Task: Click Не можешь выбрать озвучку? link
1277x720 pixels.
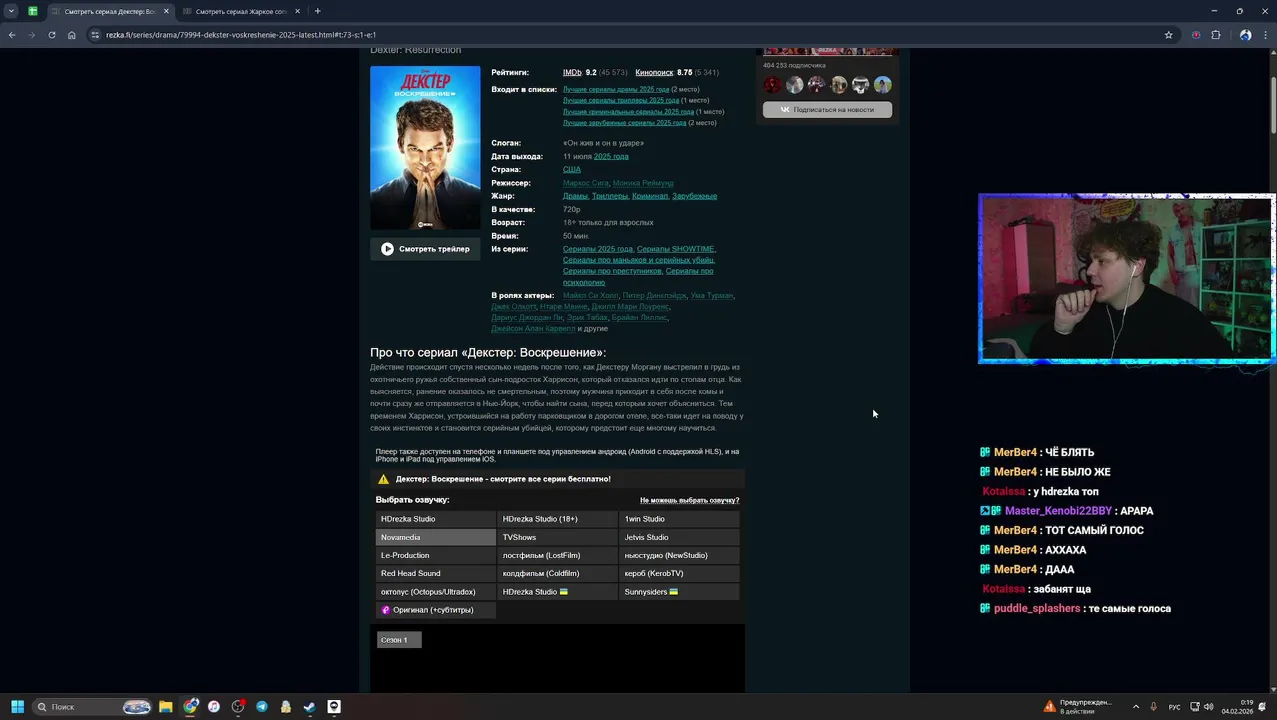Action: [689, 500]
